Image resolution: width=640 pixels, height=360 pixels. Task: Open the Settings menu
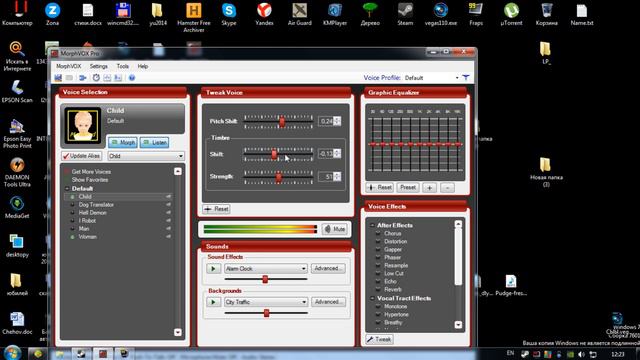(x=98, y=66)
